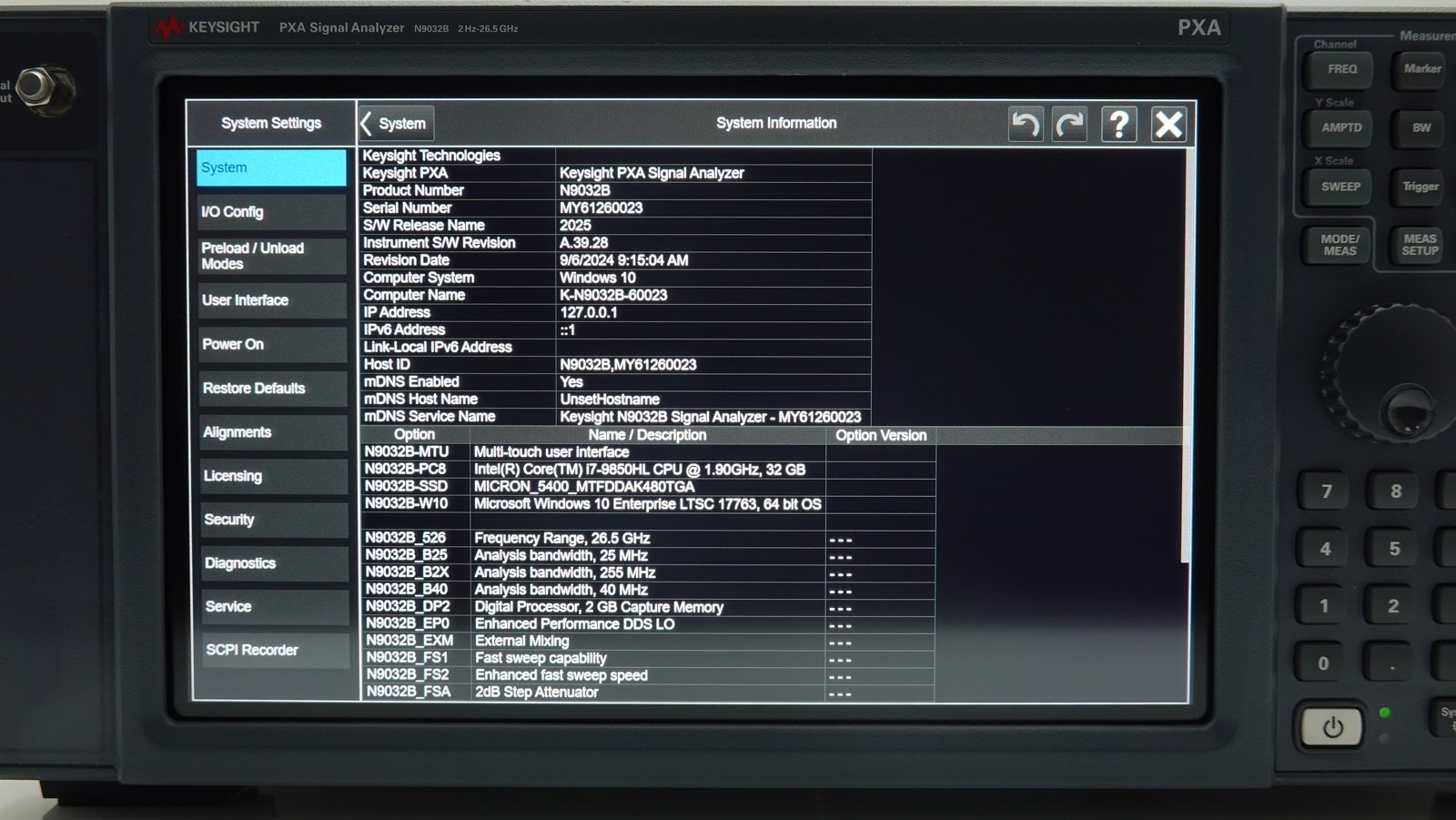Select the N9032B_EP0 DDS LO row
The height and width of the screenshot is (820, 1456).
coord(648,624)
